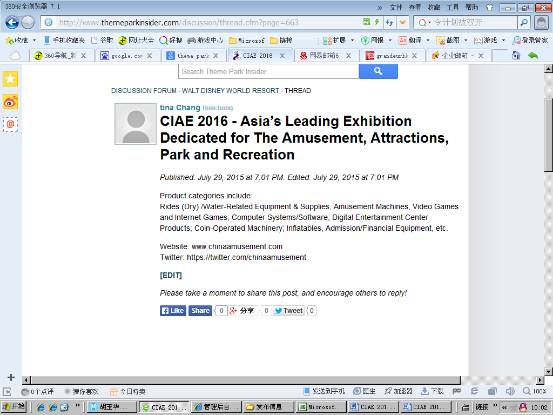The width and height of the screenshot is (553, 415).
Task: Click the user avatar icon at top right
Action: pyautogui.click(x=541, y=23)
